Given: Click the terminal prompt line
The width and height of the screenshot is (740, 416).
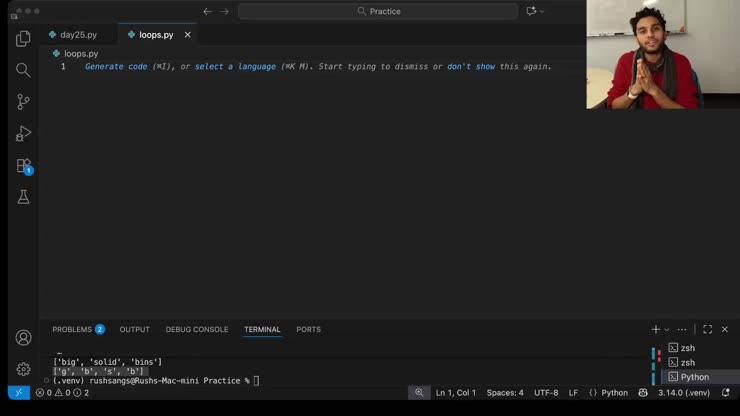Looking at the screenshot, I should click(156, 381).
